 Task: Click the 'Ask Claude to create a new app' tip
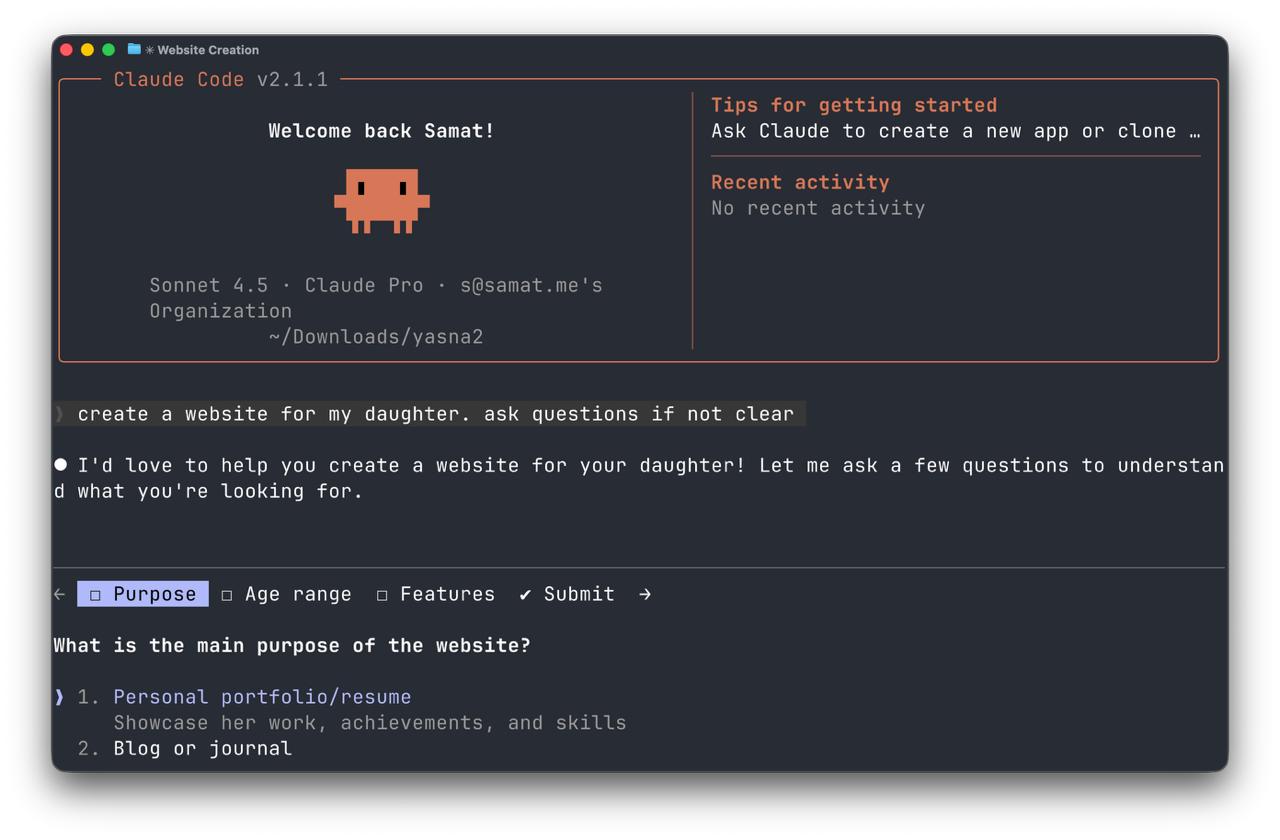click(x=955, y=131)
